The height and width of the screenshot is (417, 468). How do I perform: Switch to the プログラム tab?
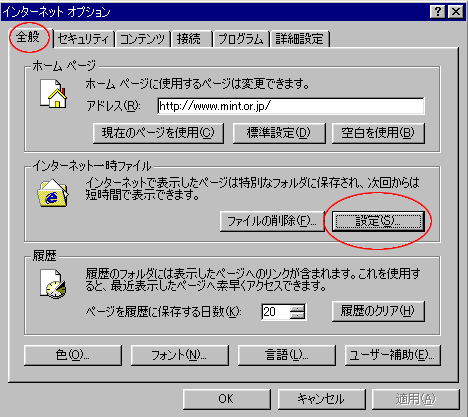point(241,39)
